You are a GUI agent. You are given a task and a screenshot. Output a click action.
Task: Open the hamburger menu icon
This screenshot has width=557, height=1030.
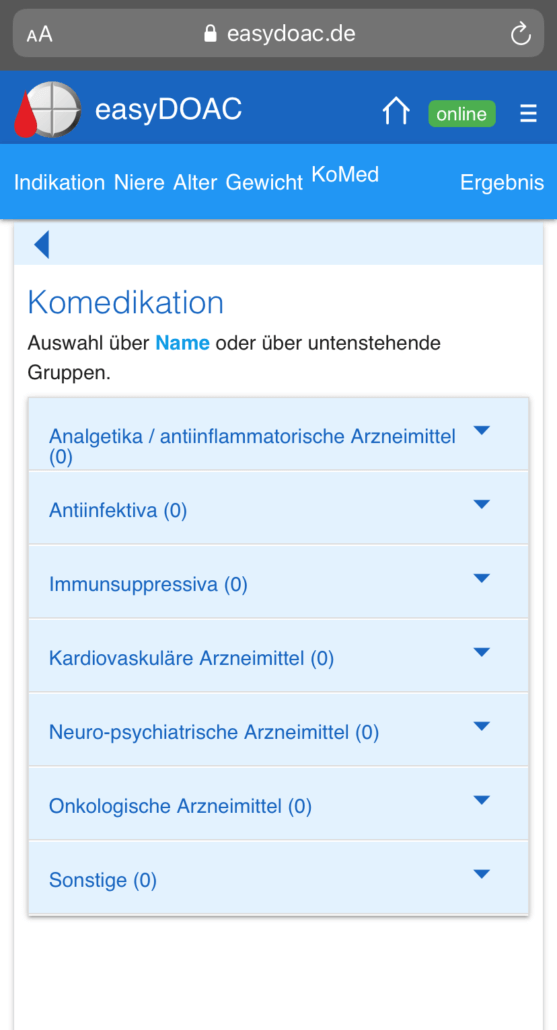[x=528, y=114]
